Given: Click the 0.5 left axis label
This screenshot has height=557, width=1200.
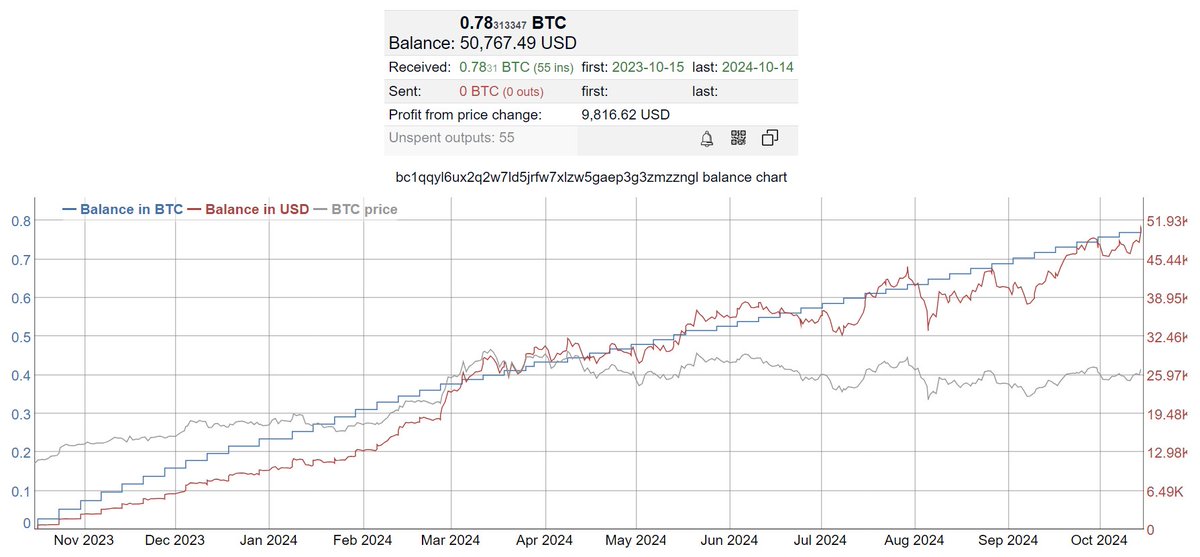Looking at the screenshot, I should pyautogui.click(x=19, y=337).
